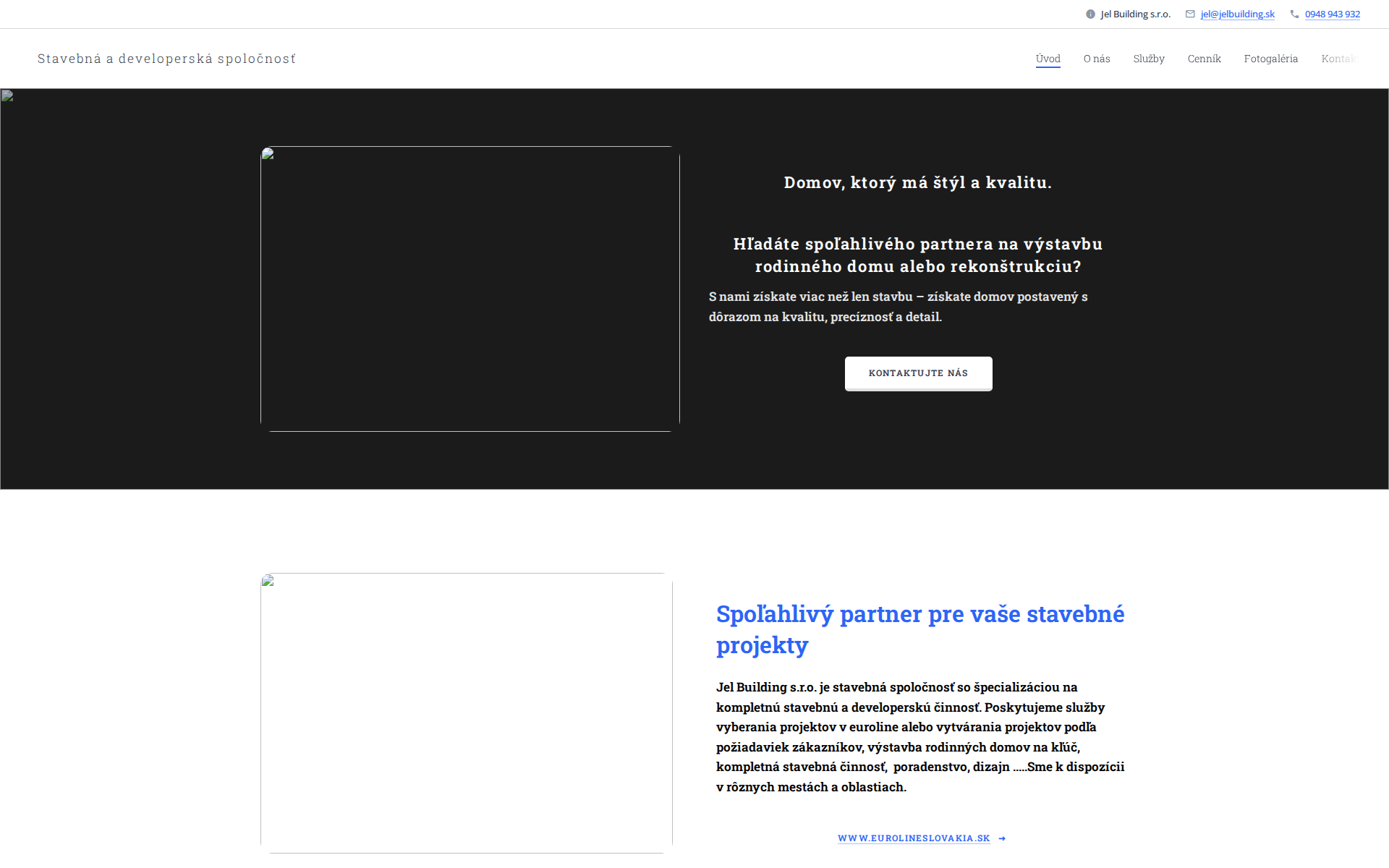Screen dimensions: 1389x868
Task: Go to the Úvod menu item
Action: (1048, 59)
